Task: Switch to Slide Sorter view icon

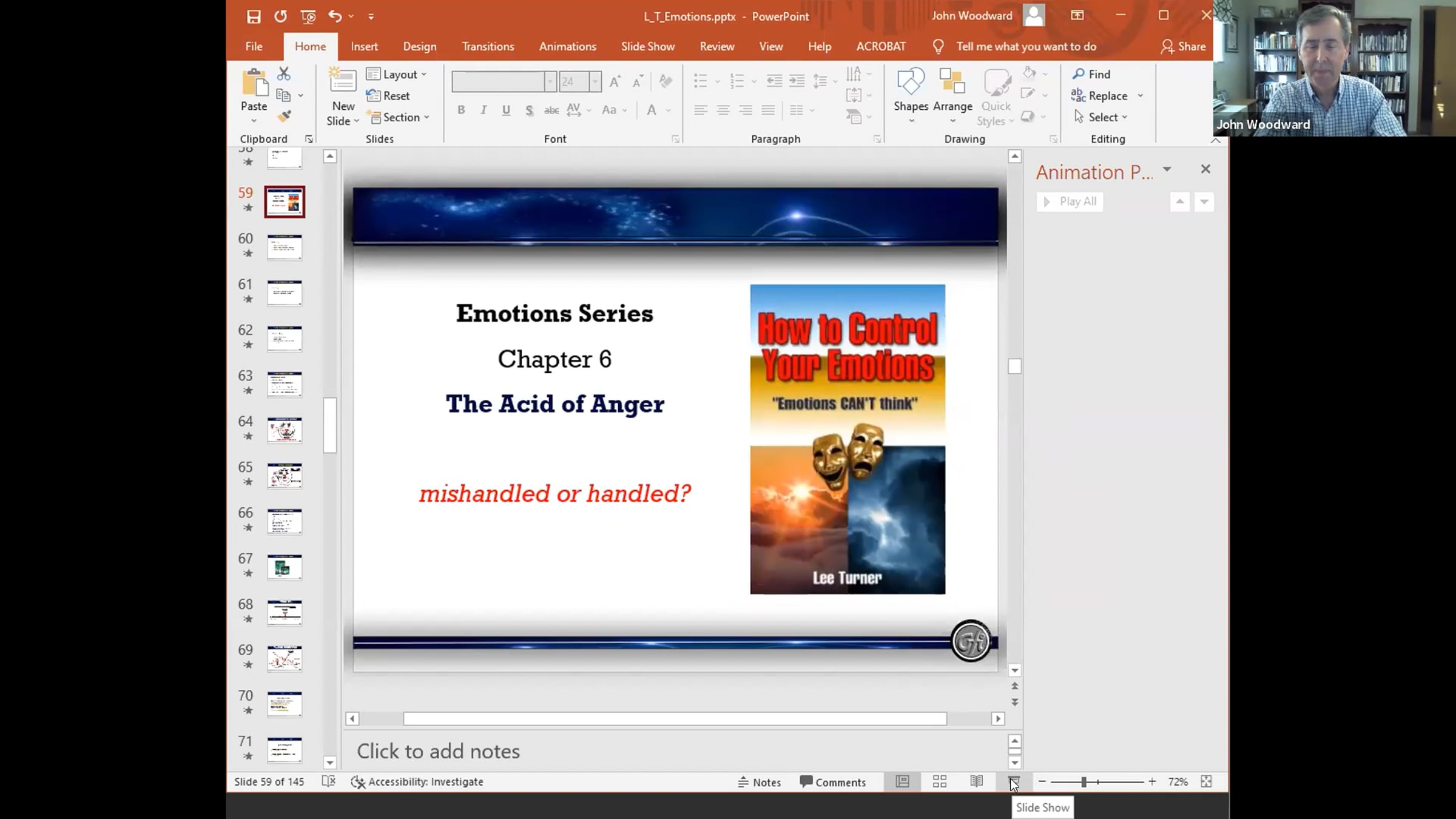Action: pyautogui.click(x=940, y=781)
